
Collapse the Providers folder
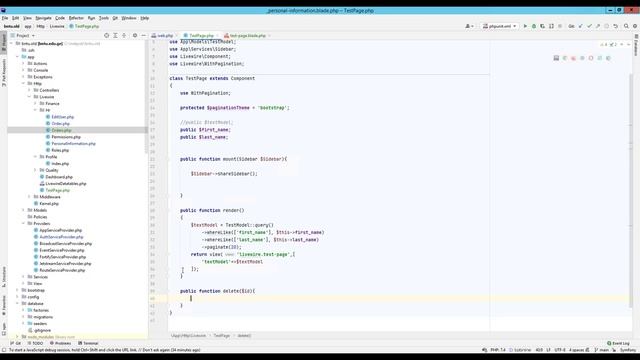(x=23, y=224)
